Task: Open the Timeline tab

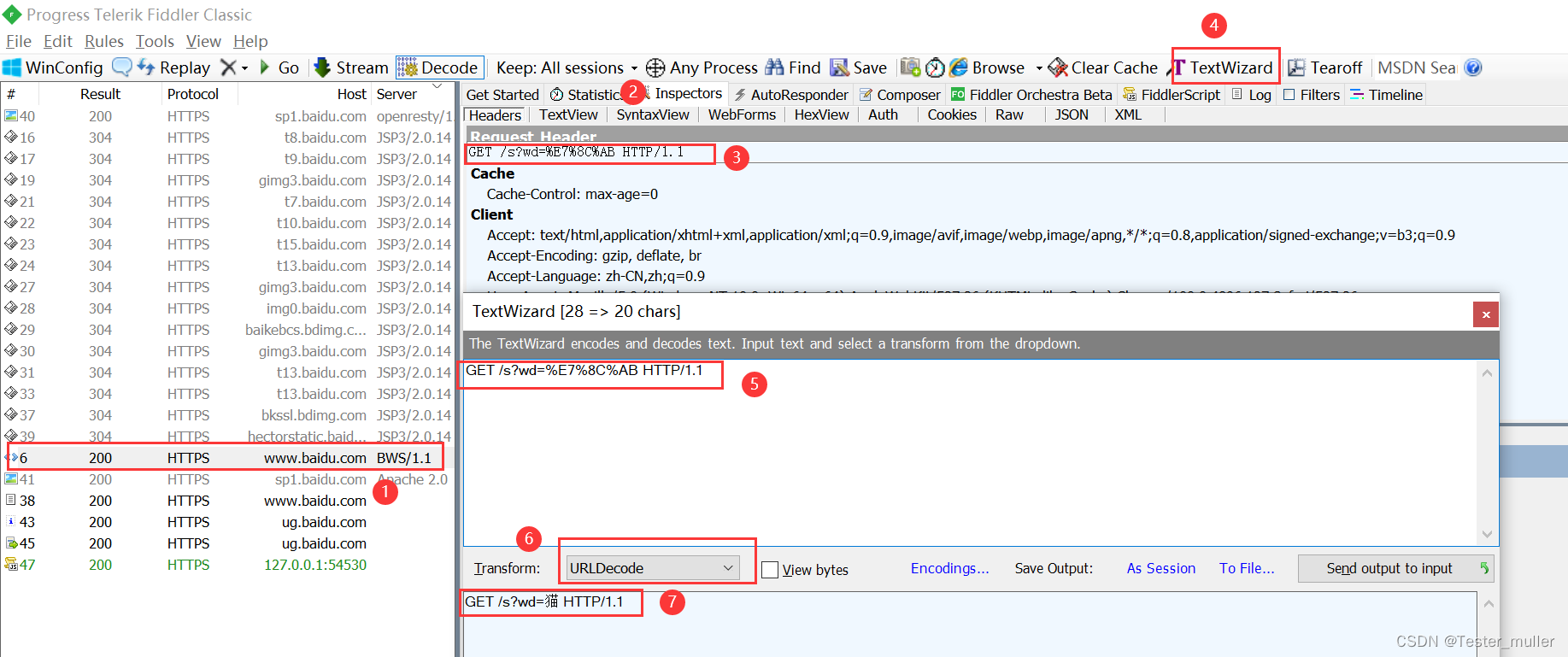Action: click(1386, 95)
